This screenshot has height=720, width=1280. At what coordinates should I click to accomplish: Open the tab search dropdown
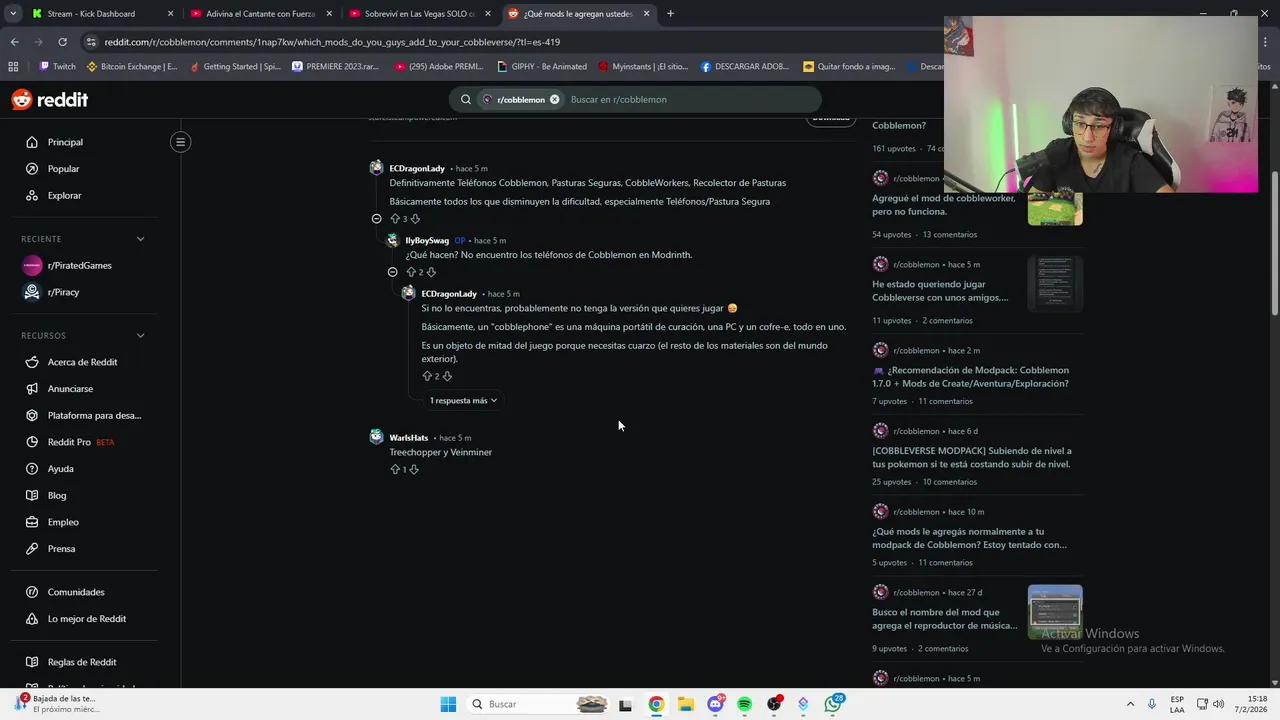(x=12, y=14)
